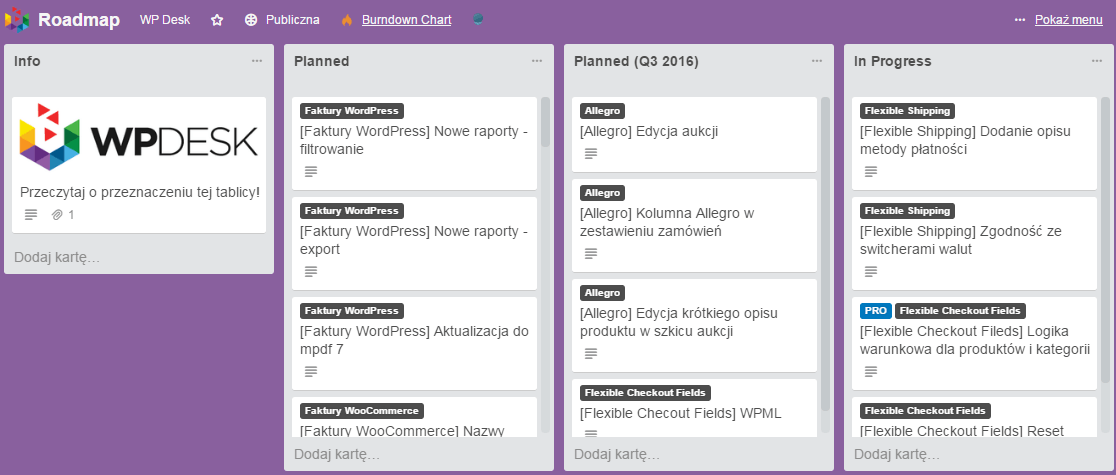Click description icon on Kolumna Allegro card
The image size is (1116, 475).
tap(591, 253)
